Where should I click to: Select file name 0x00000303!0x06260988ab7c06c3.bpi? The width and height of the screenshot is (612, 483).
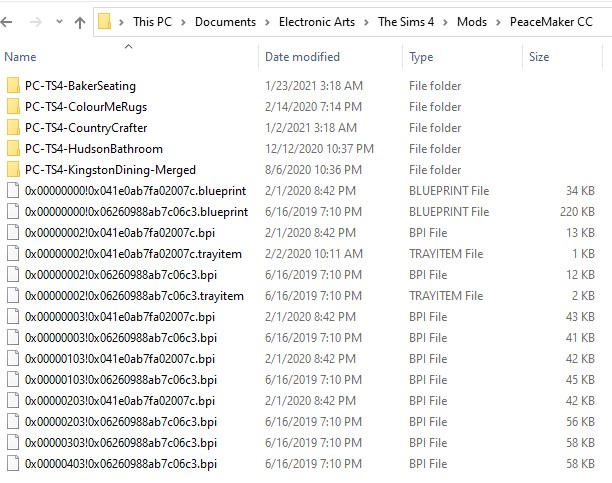[121, 443]
